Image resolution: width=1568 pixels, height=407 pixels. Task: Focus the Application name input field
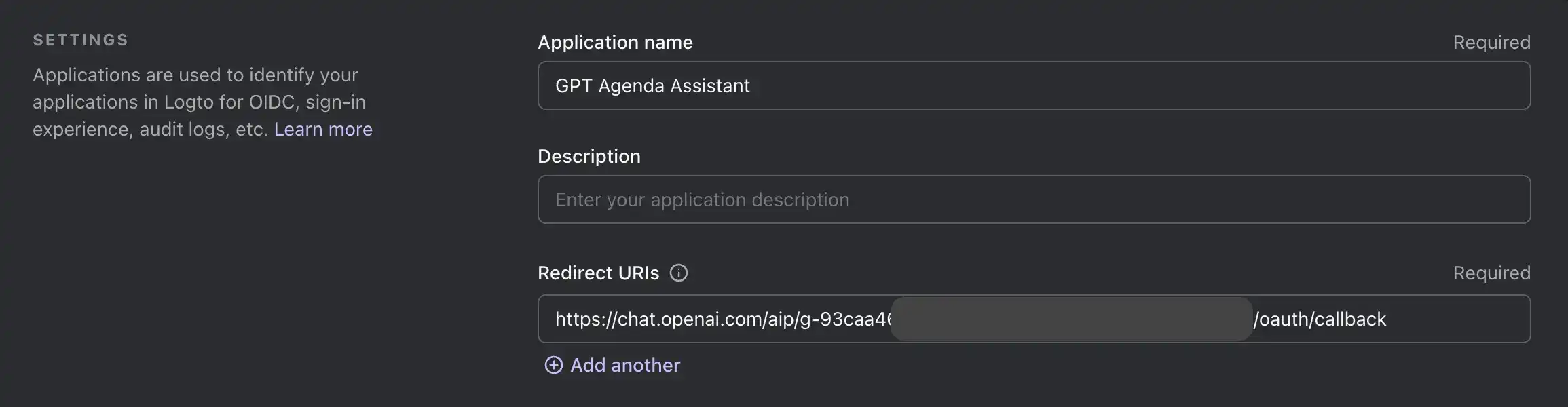pyautogui.click(x=1033, y=85)
